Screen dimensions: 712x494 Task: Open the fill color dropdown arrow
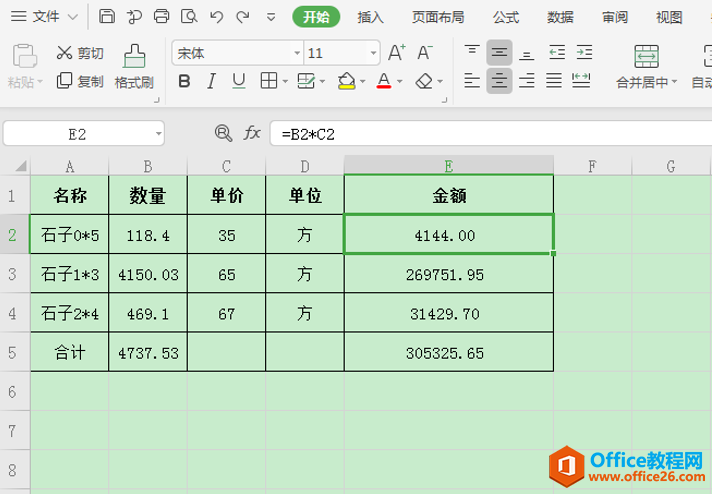362,82
